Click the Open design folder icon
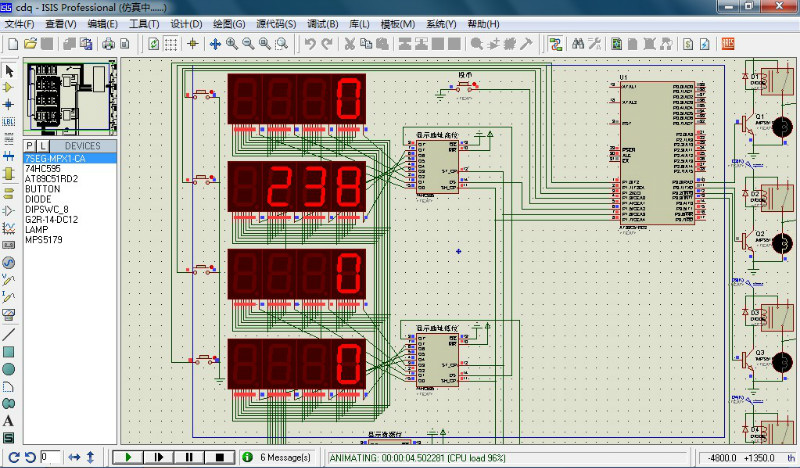This screenshot has width=800, height=468. tap(30, 44)
